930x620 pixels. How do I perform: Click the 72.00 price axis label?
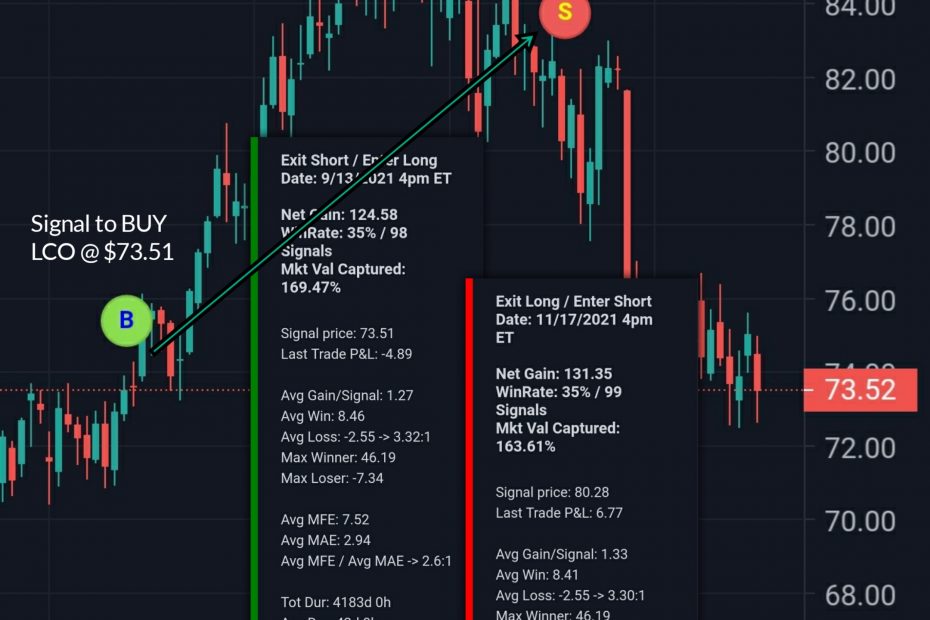point(859,447)
